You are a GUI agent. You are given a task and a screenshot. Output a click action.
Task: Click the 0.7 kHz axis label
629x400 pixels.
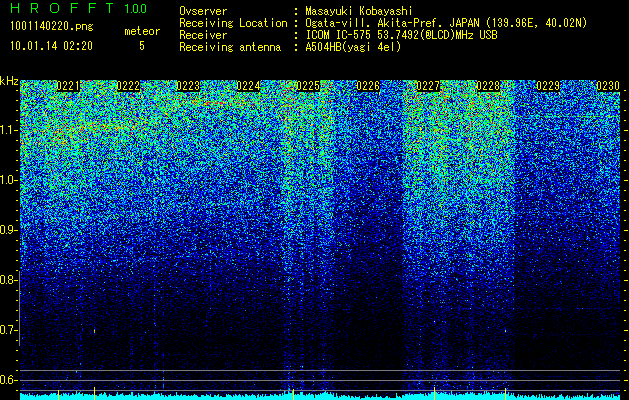(8, 330)
